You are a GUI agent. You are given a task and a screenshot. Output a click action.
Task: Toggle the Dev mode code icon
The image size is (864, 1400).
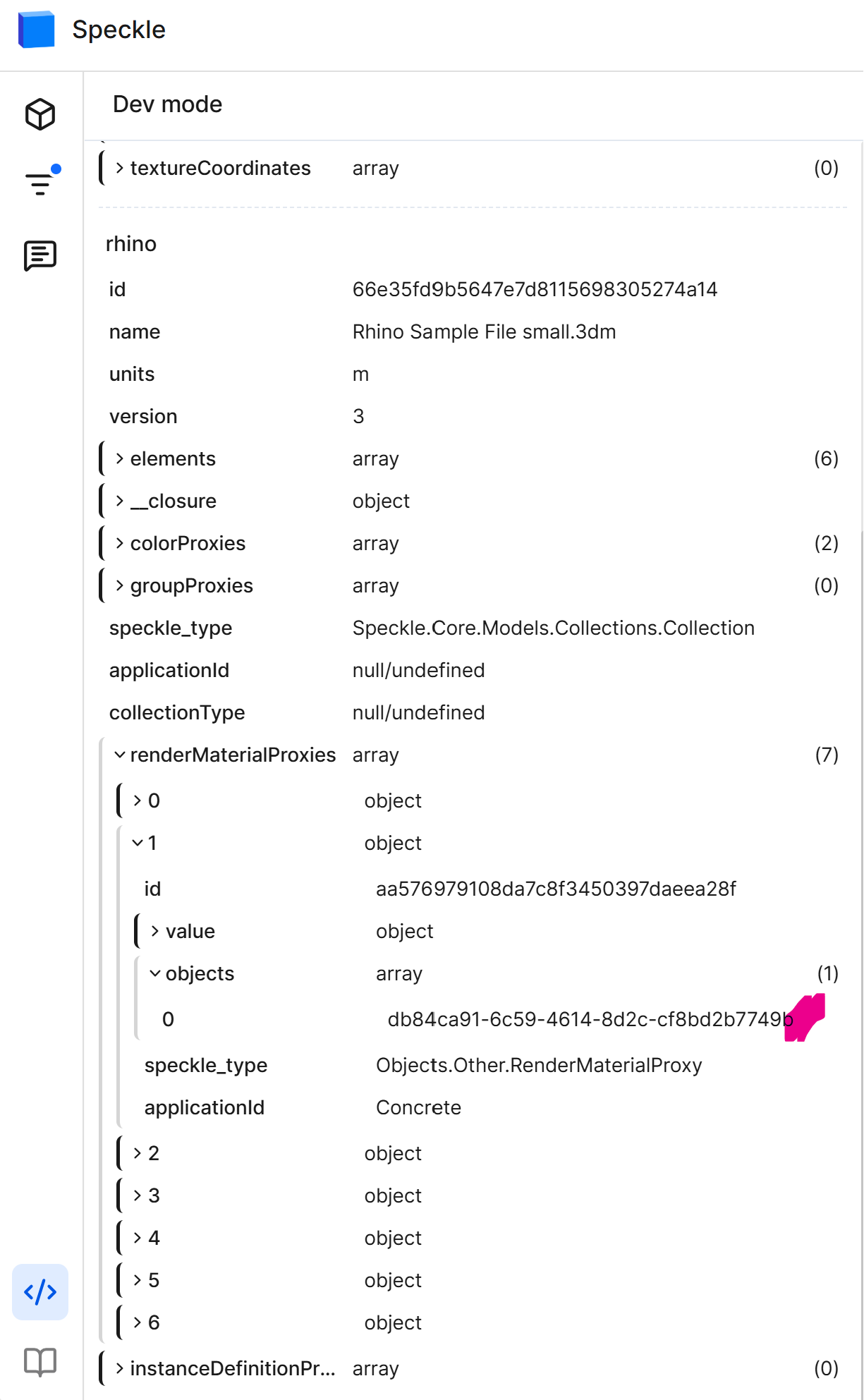coord(40,1291)
